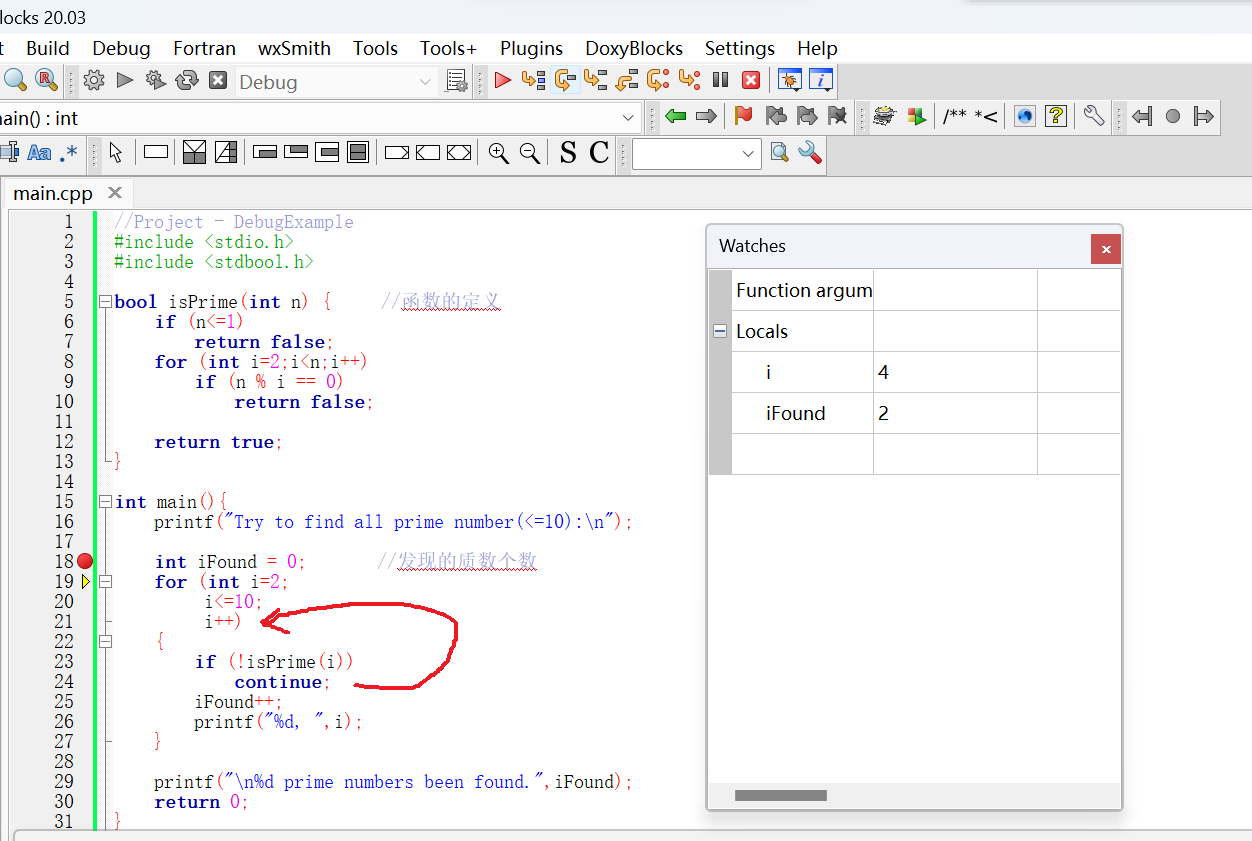
Task: Open DoxyBlocks preferences wrench icon
Action: click(1094, 116)
